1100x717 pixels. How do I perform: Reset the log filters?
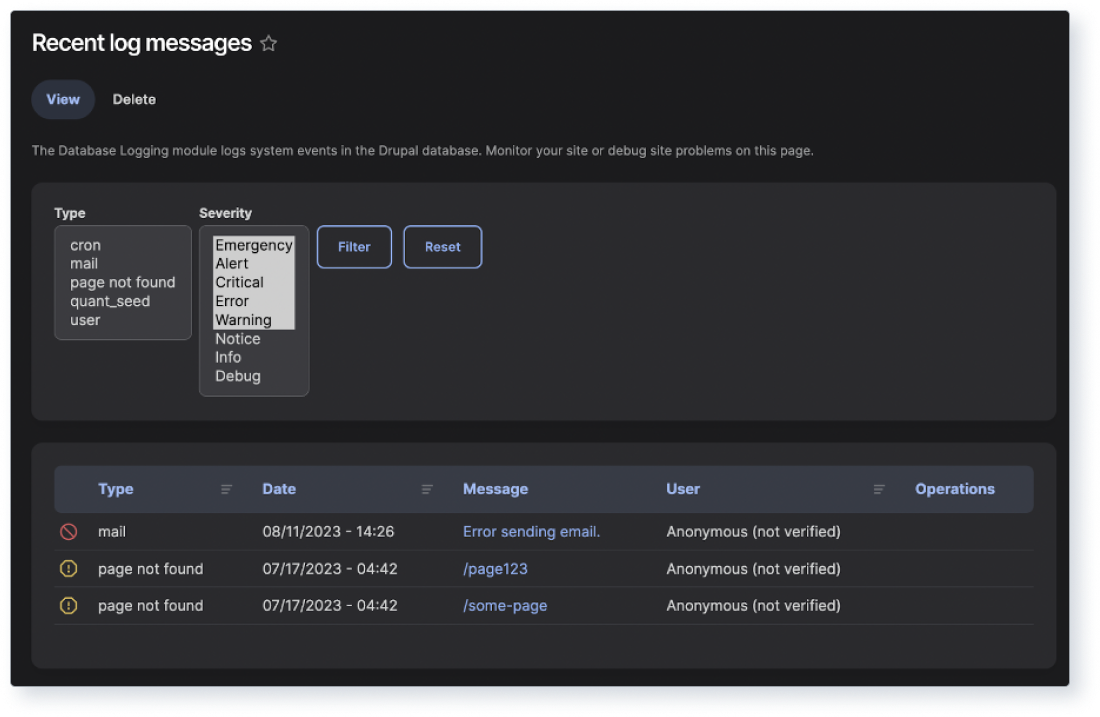pyautogui.click(x=442, y=246)
